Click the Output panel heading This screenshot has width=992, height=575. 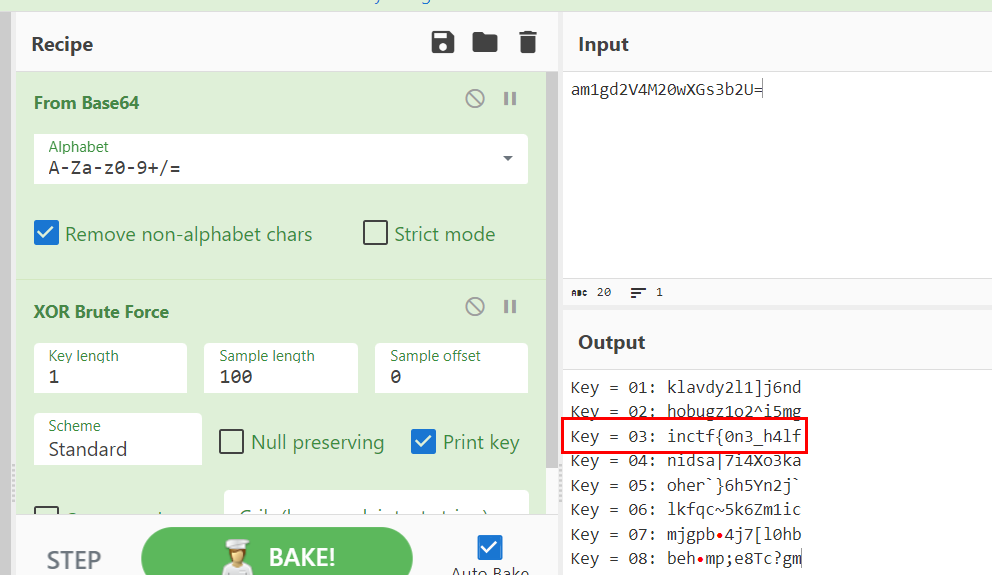(611, 342)
